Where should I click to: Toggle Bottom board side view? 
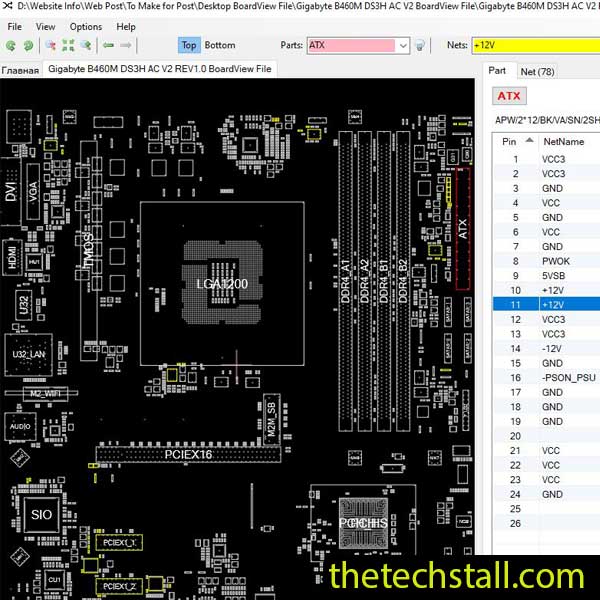[x=220, y=45]
